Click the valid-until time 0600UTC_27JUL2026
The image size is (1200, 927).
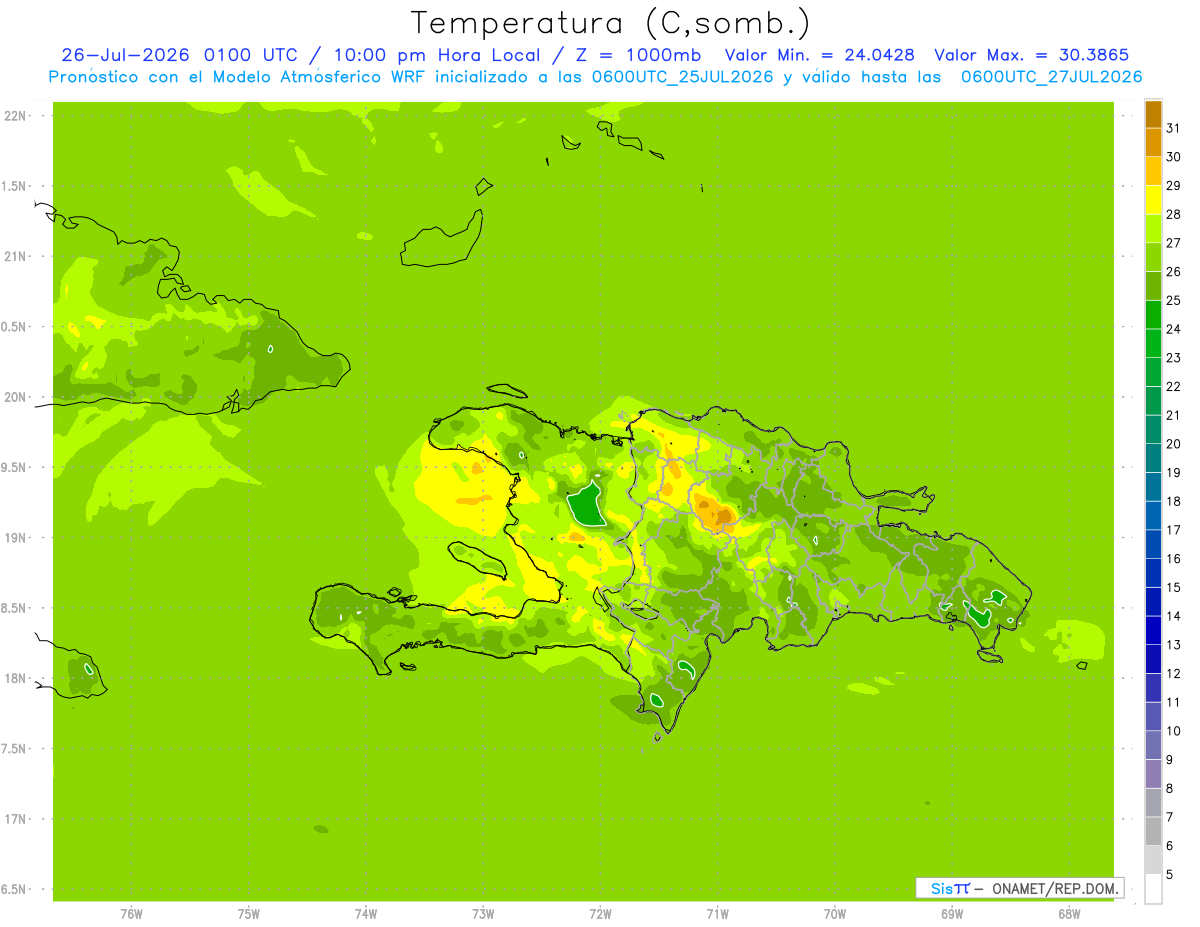click(1052, 77)
